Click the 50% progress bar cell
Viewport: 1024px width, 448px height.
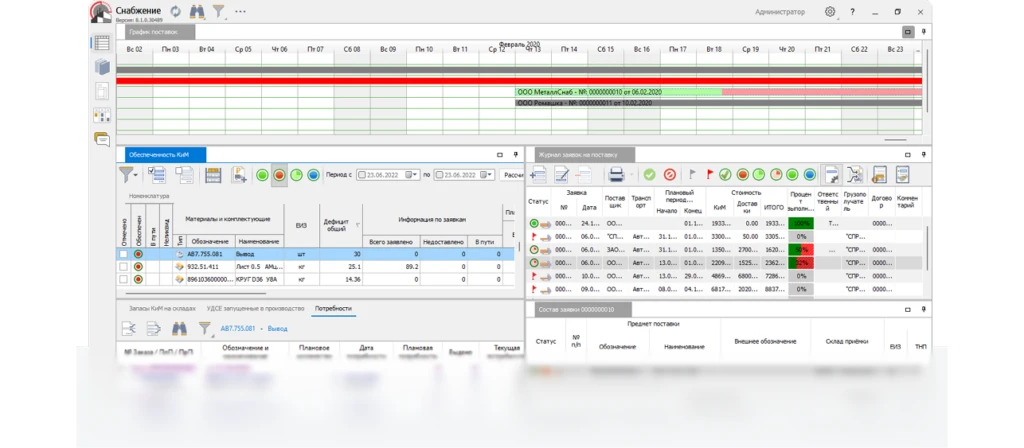(801, 249)
